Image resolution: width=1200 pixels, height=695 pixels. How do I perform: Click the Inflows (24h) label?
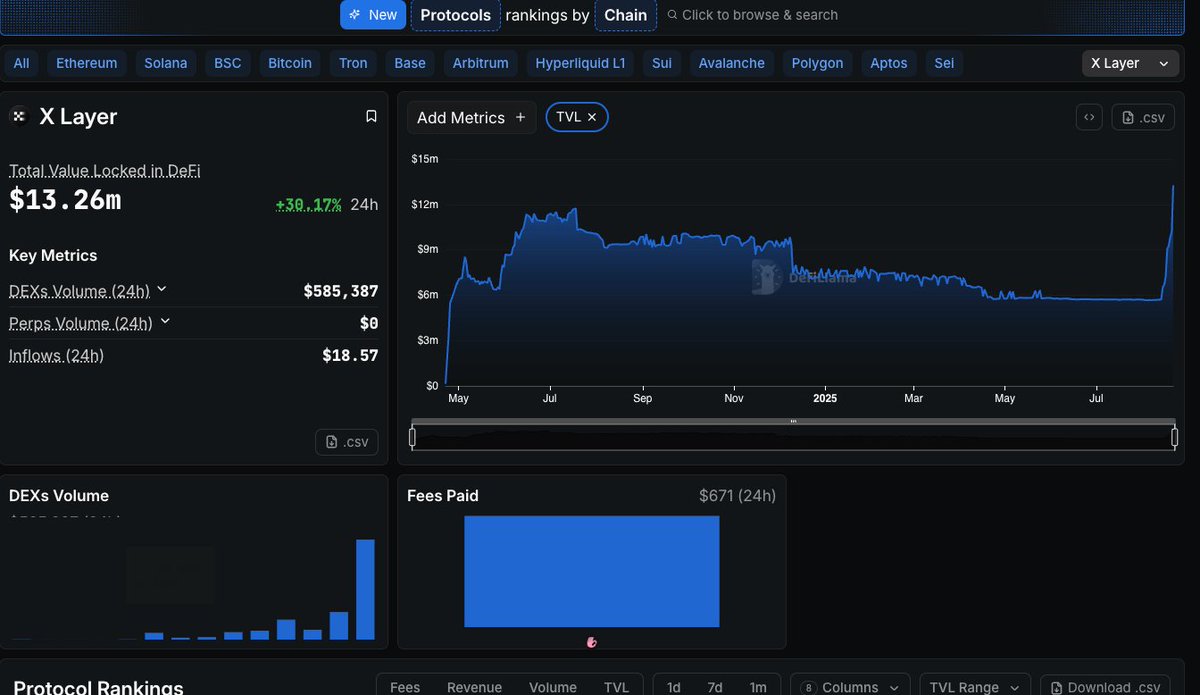(x=56, y=355)
